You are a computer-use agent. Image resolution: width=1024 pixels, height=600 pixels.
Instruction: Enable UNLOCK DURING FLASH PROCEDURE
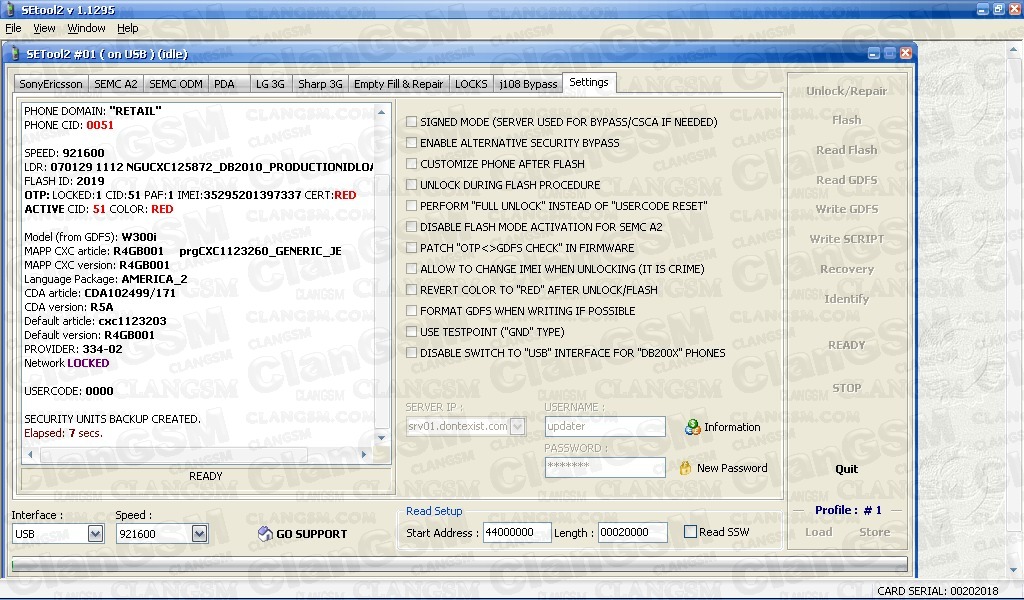pos(411,185)
